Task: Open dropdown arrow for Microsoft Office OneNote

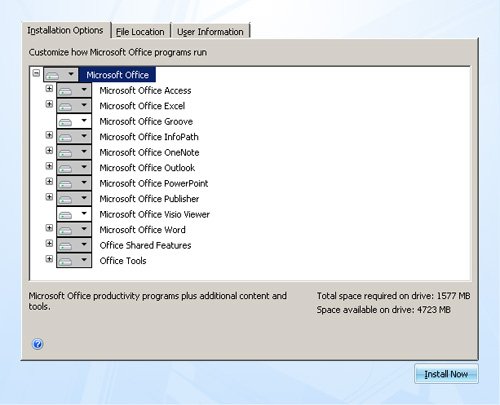Action: (x=84, y=152)
